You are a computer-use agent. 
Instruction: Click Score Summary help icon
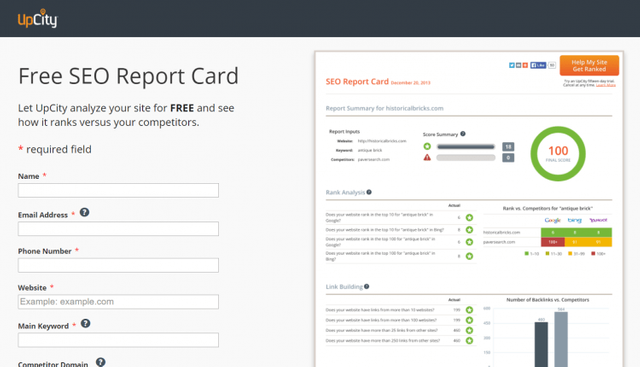(x=463, y=133)
